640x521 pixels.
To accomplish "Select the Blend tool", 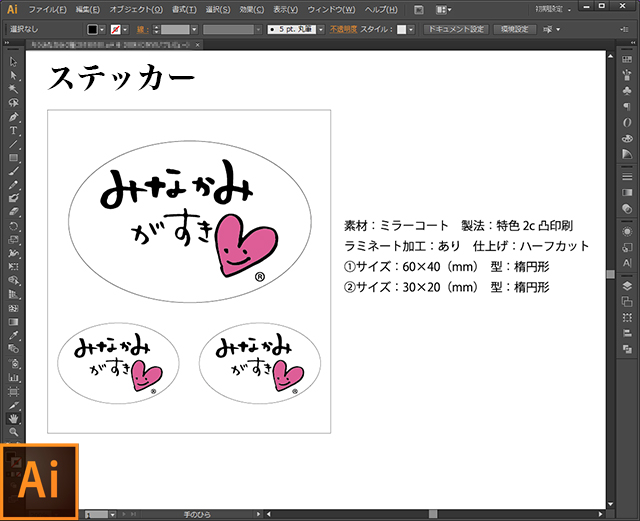I will pyautogui.click(x=13, y=349).
